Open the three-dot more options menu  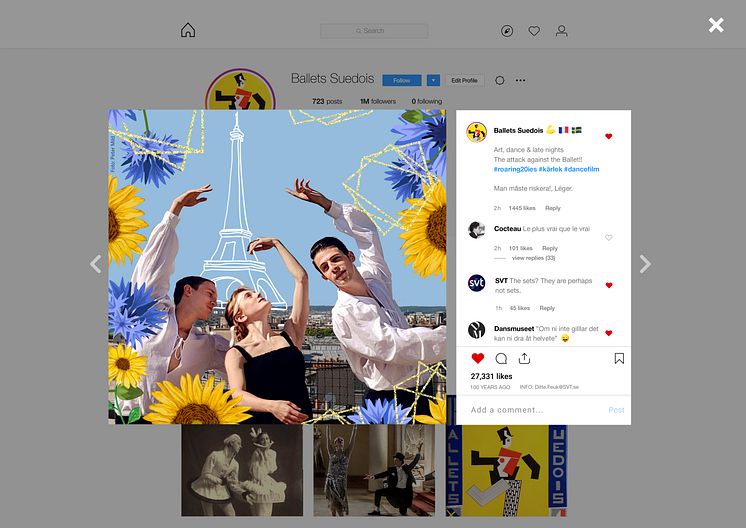(520, 80)
